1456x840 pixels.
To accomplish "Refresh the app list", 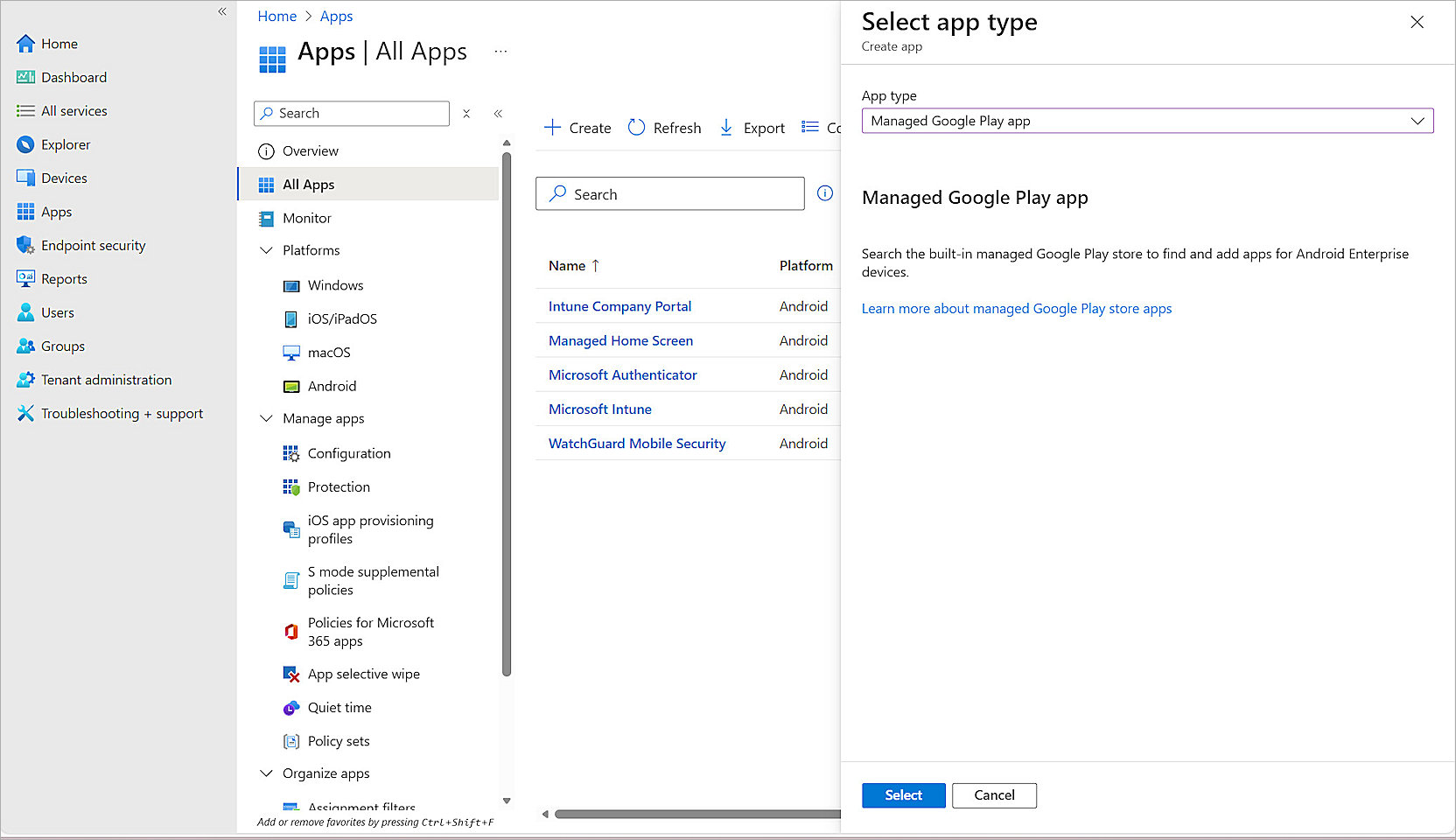I will 664,127.
